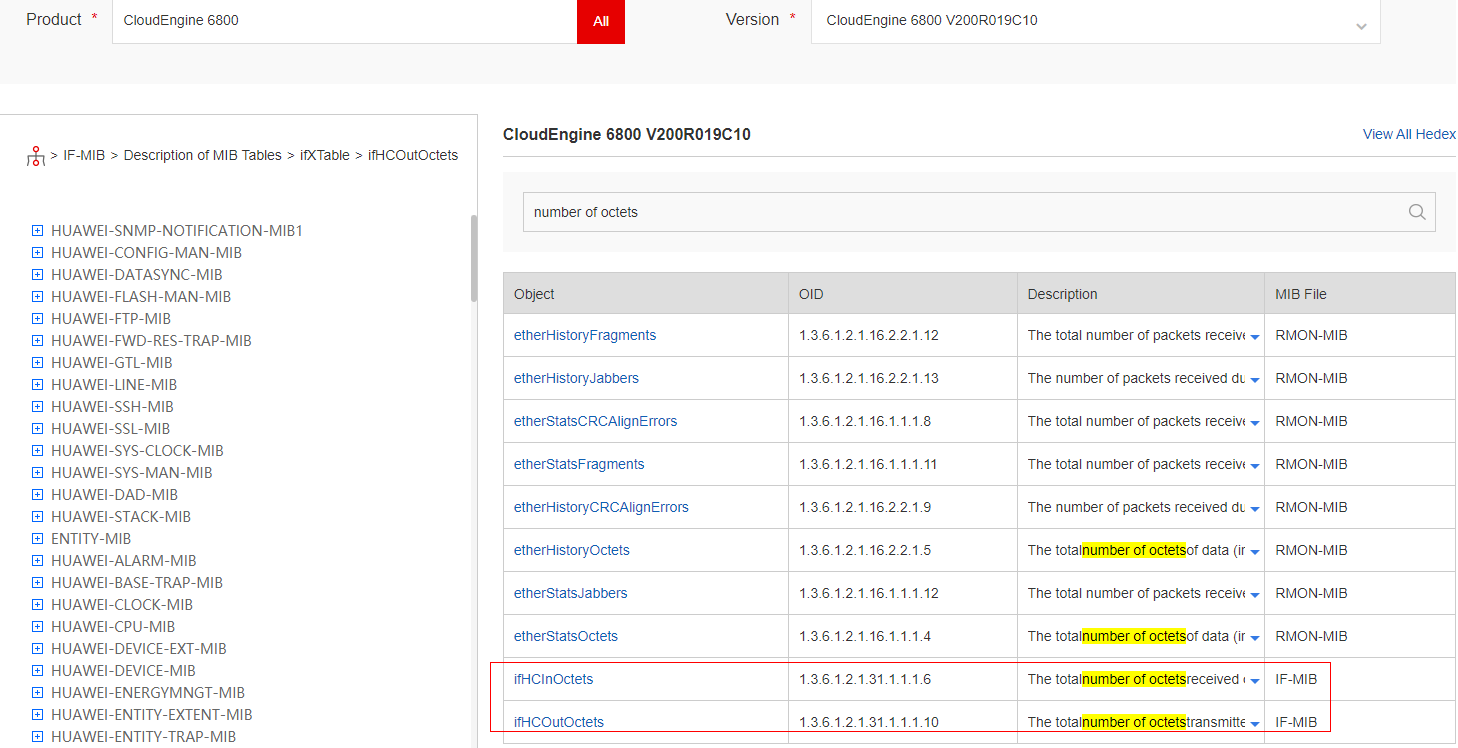Open ifHCOutOctets object link
The width and height of the screenshot is (1458, 748).
coord(559,722)
